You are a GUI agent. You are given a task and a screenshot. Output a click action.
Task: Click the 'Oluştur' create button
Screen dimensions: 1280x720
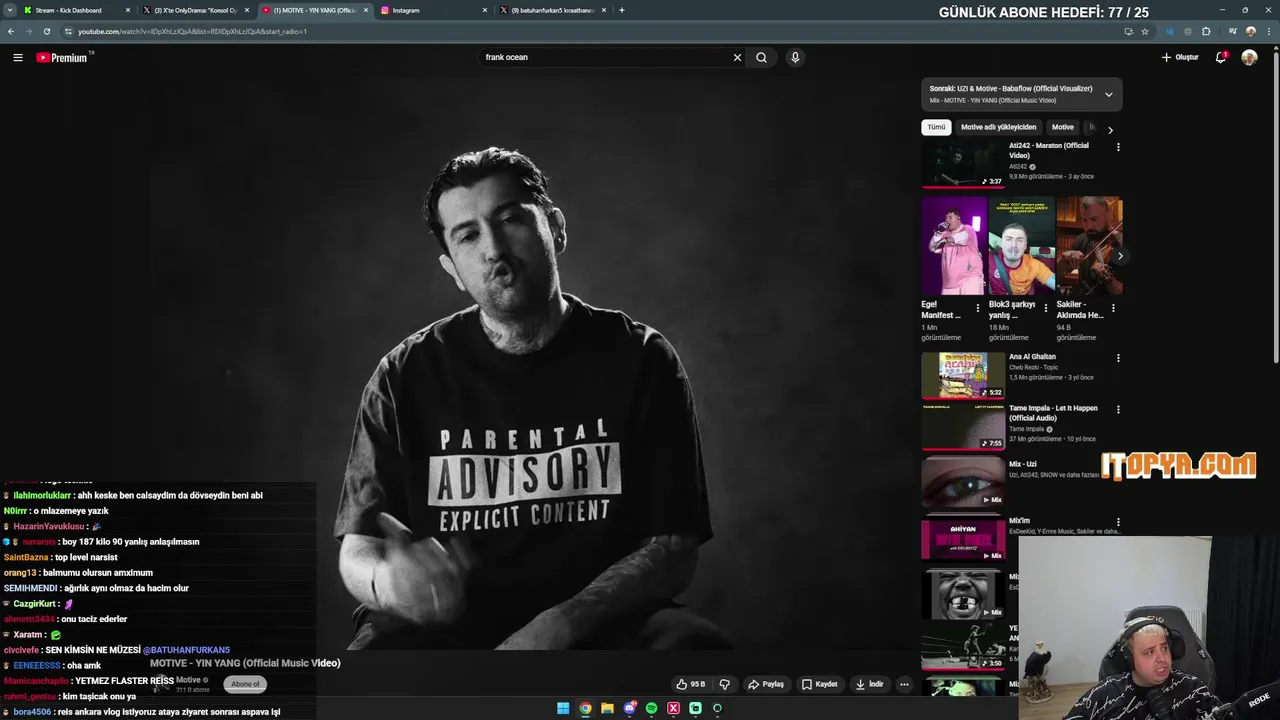coord(1180,57)
